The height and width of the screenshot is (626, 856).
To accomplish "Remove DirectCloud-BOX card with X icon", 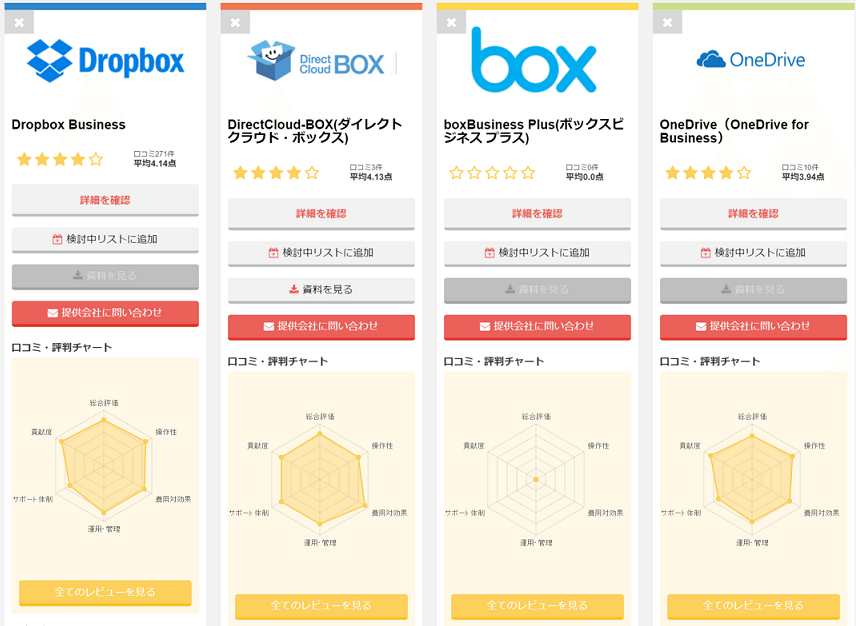I will [235, 22].
